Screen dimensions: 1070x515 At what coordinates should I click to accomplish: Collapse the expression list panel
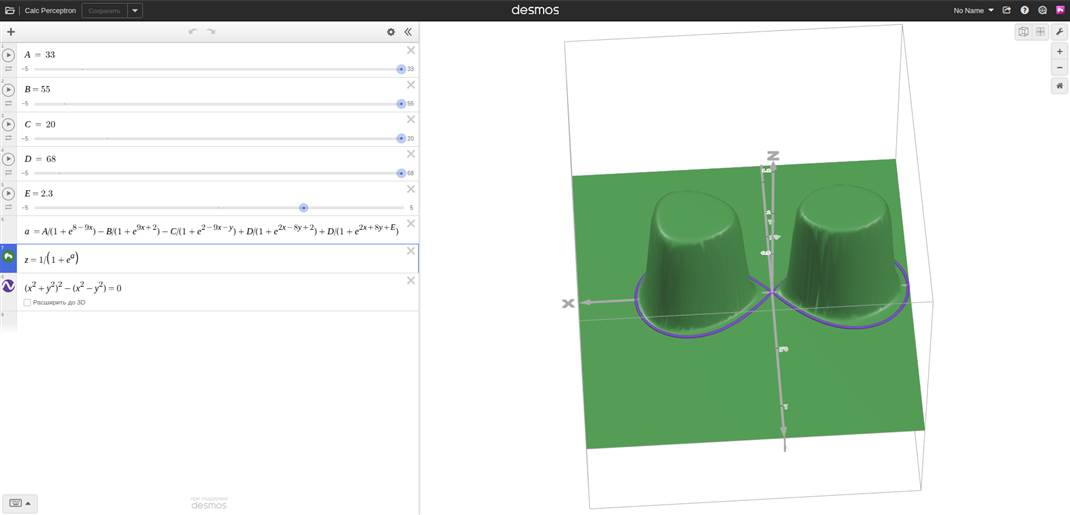[x=408, y=31]
